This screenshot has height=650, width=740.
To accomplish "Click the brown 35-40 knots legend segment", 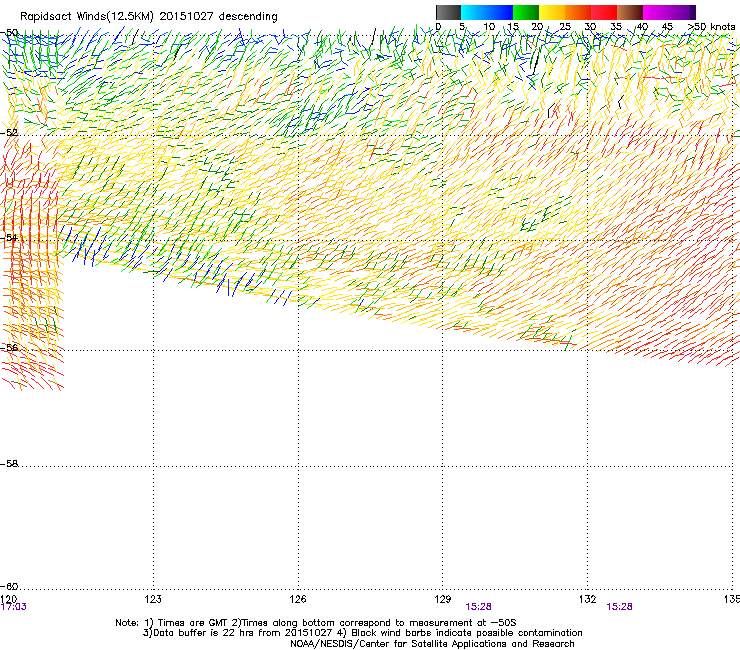I will 630,12.
